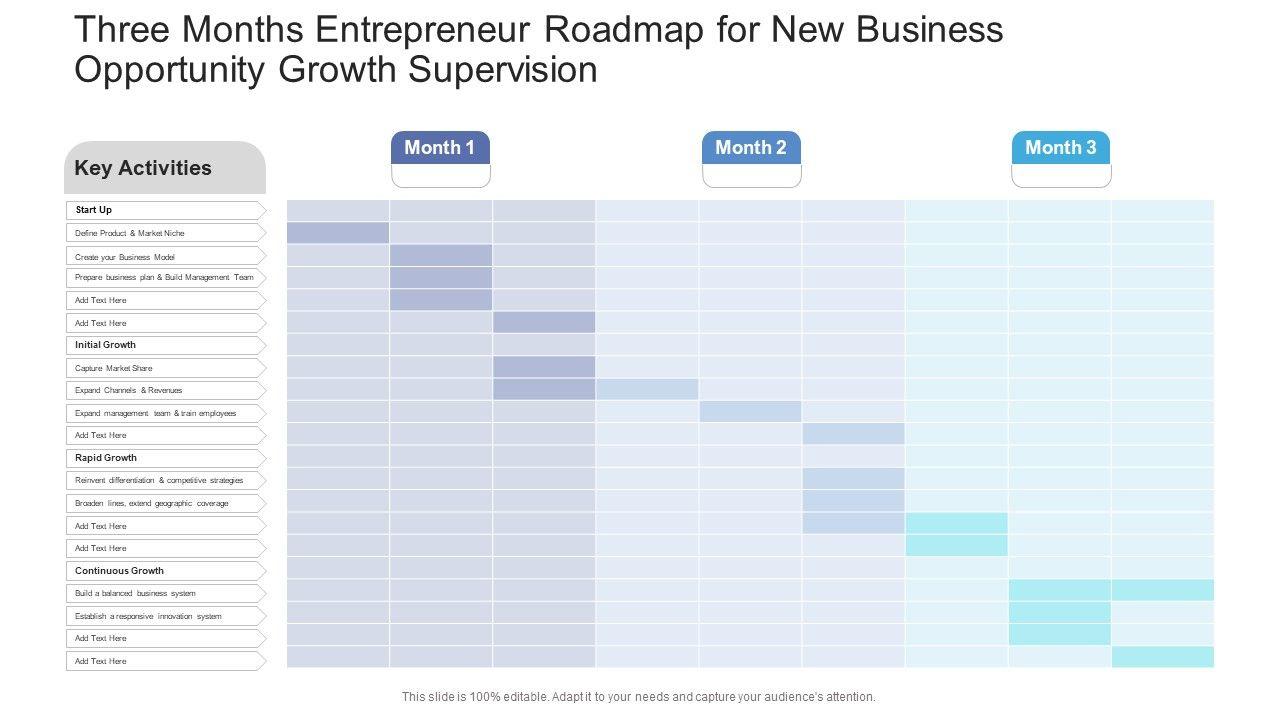Click Prepare business plan & Build Management Team
Viewport: 1280px width, 720px height.
click(x=164, y=277)
